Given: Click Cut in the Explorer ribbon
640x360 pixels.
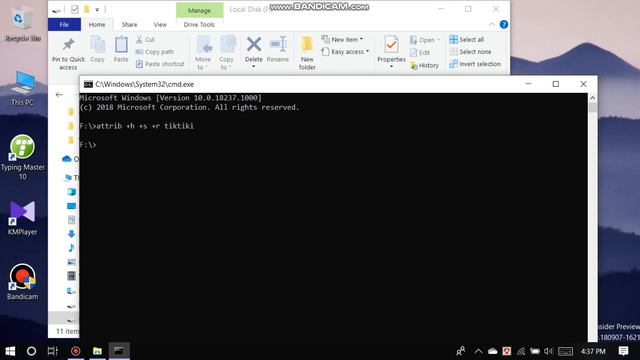Looking at the screenshot, I should tap(145, 40).
